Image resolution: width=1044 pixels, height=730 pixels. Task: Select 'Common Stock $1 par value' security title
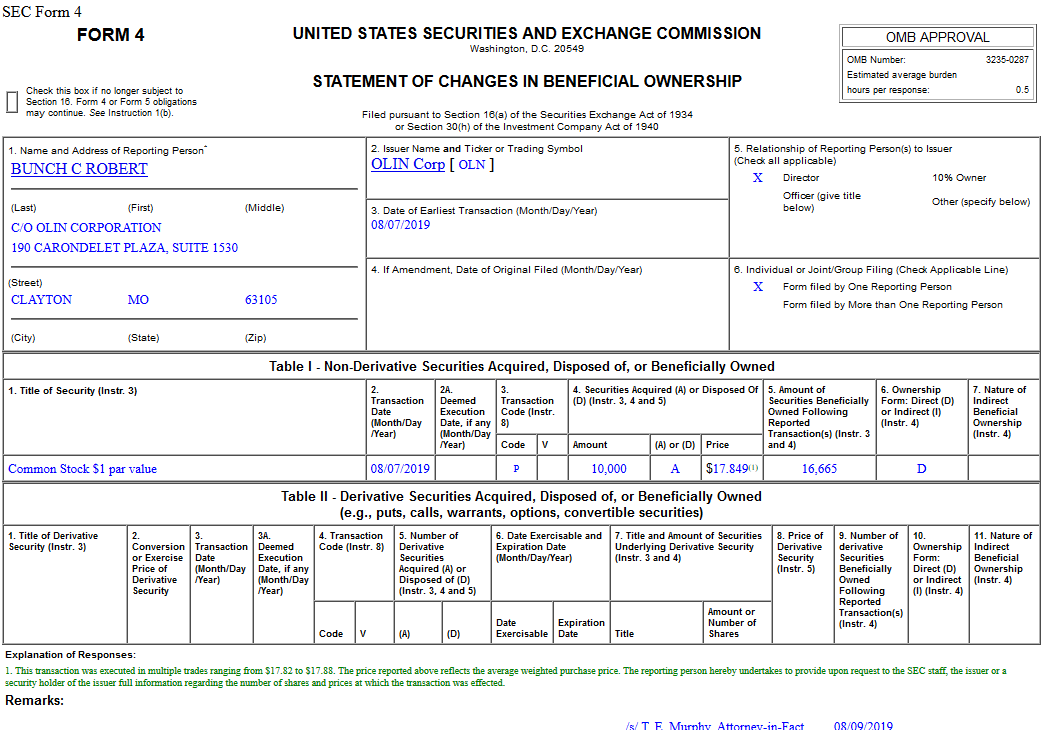(83, 469)
